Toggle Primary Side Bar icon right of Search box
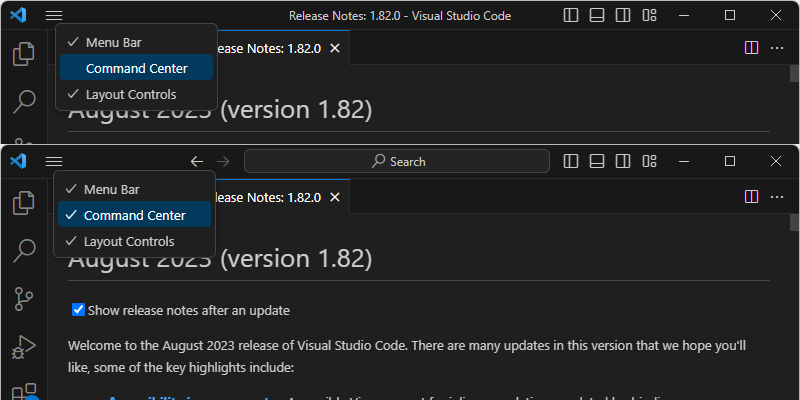This screenshot has width=800, height=400. (571, 161)
